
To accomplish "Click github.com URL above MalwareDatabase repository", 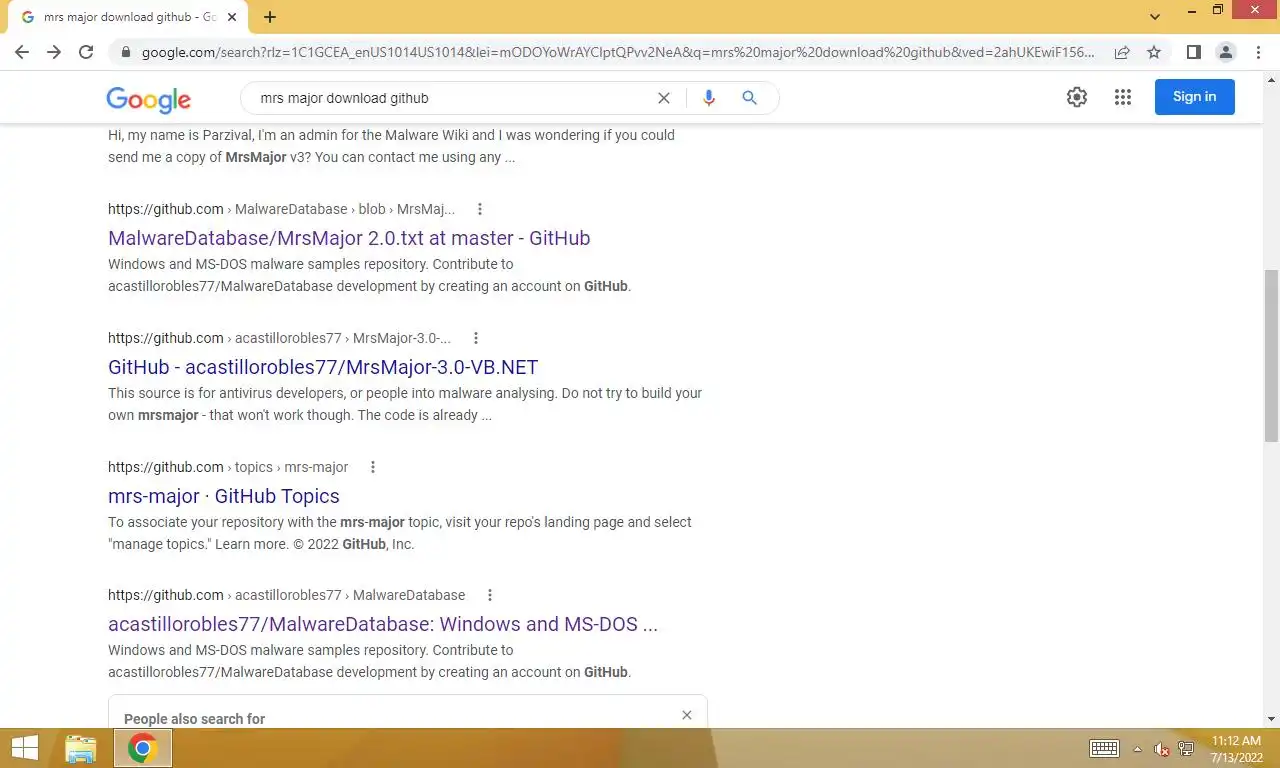I will pyautogui.click(x=166, y=595).
